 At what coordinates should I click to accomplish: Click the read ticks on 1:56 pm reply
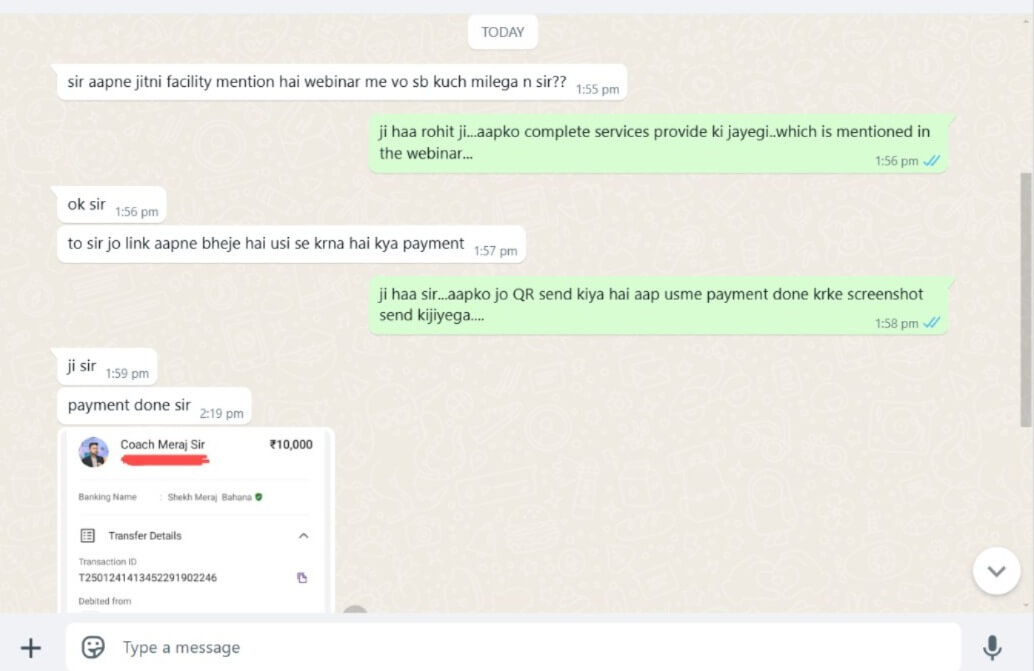click(932, 161)
